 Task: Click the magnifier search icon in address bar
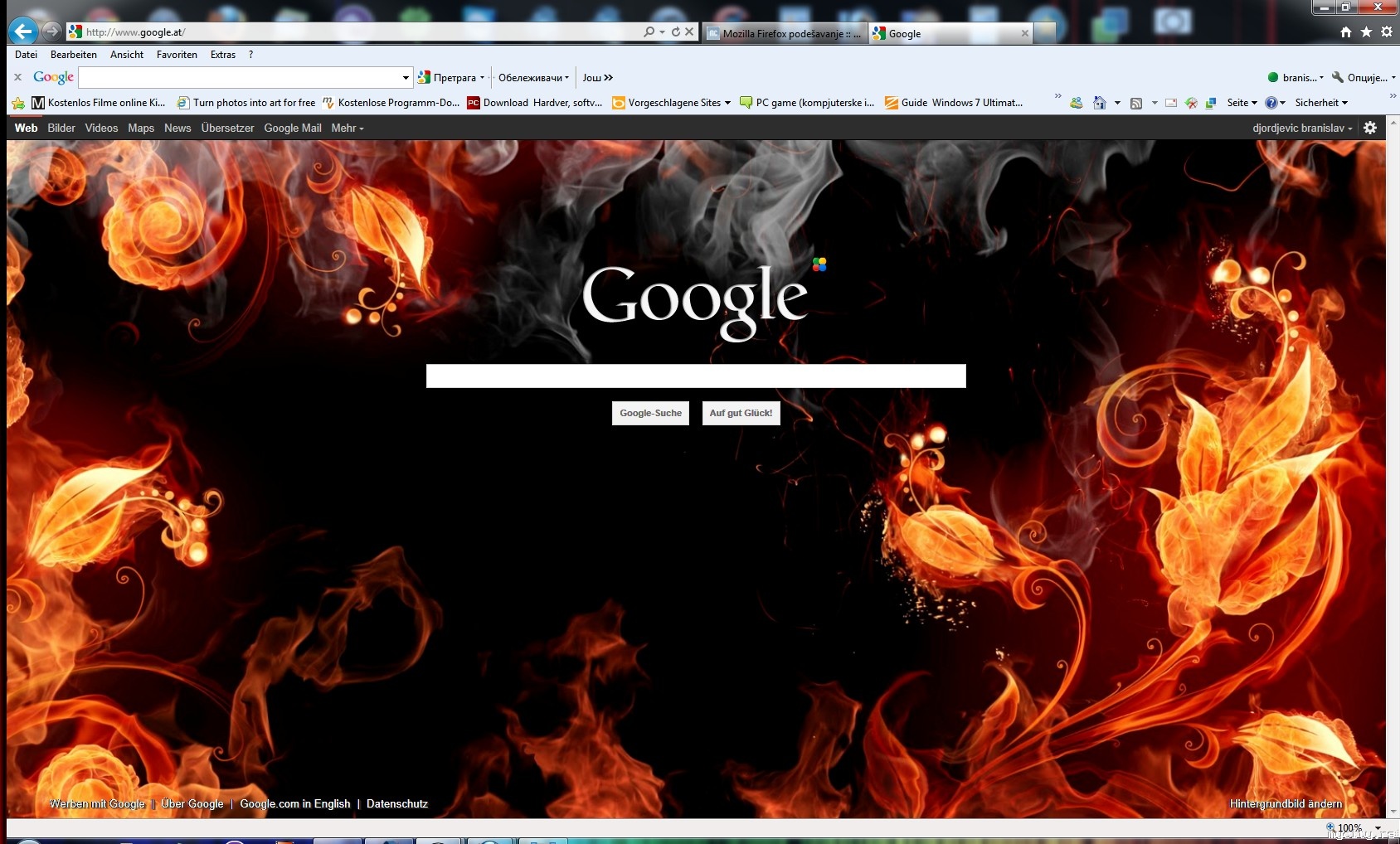point(649,32)
